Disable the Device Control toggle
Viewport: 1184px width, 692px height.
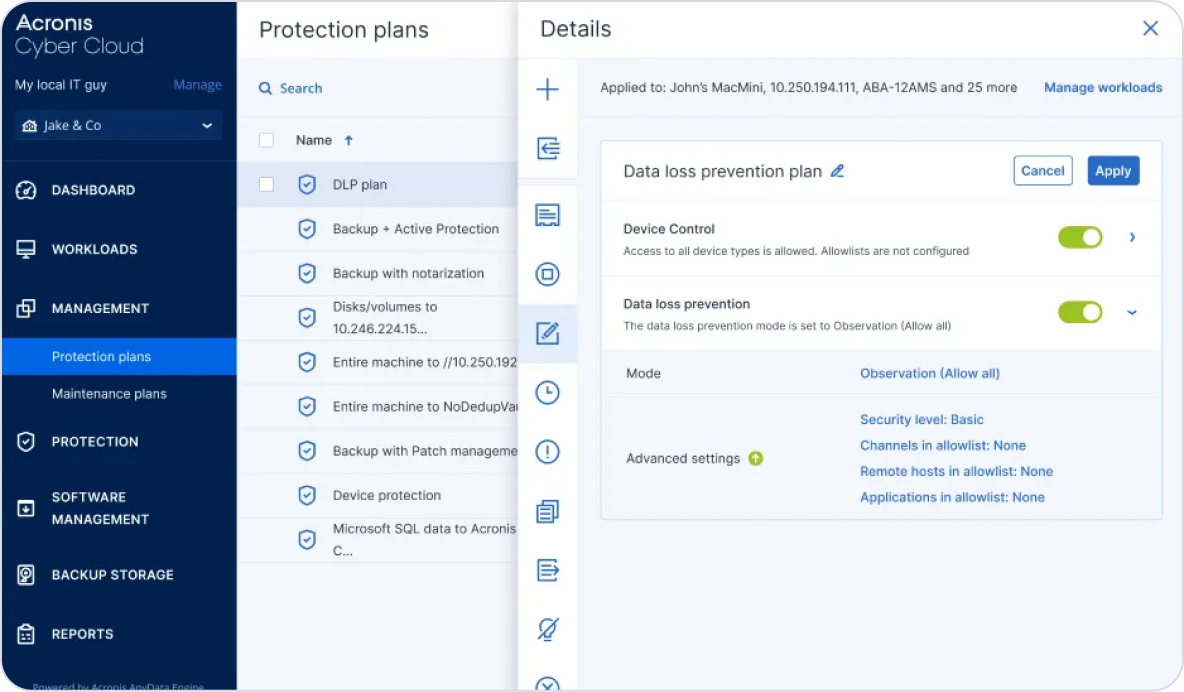[1079, 237]
